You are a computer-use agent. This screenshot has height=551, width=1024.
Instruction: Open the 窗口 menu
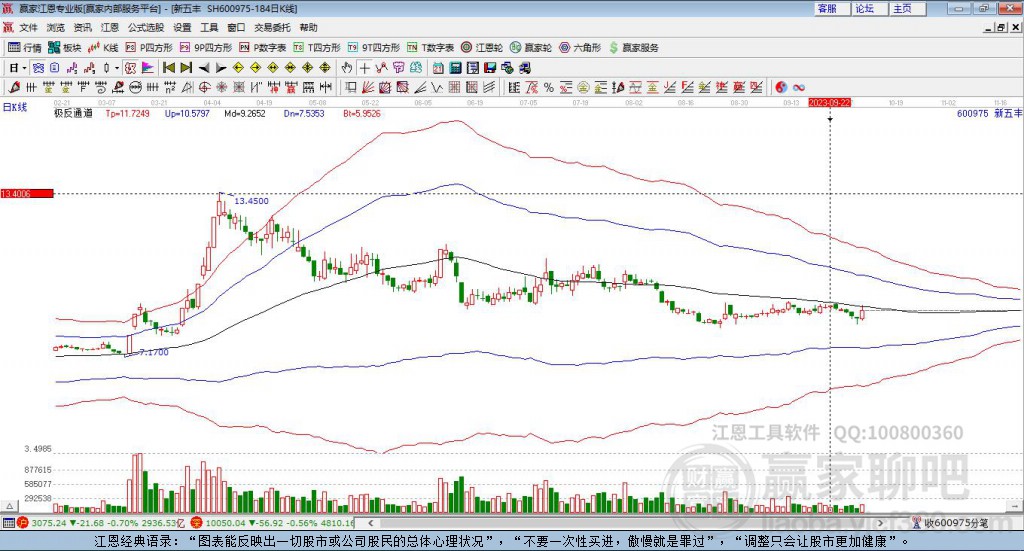pos(236,27)
